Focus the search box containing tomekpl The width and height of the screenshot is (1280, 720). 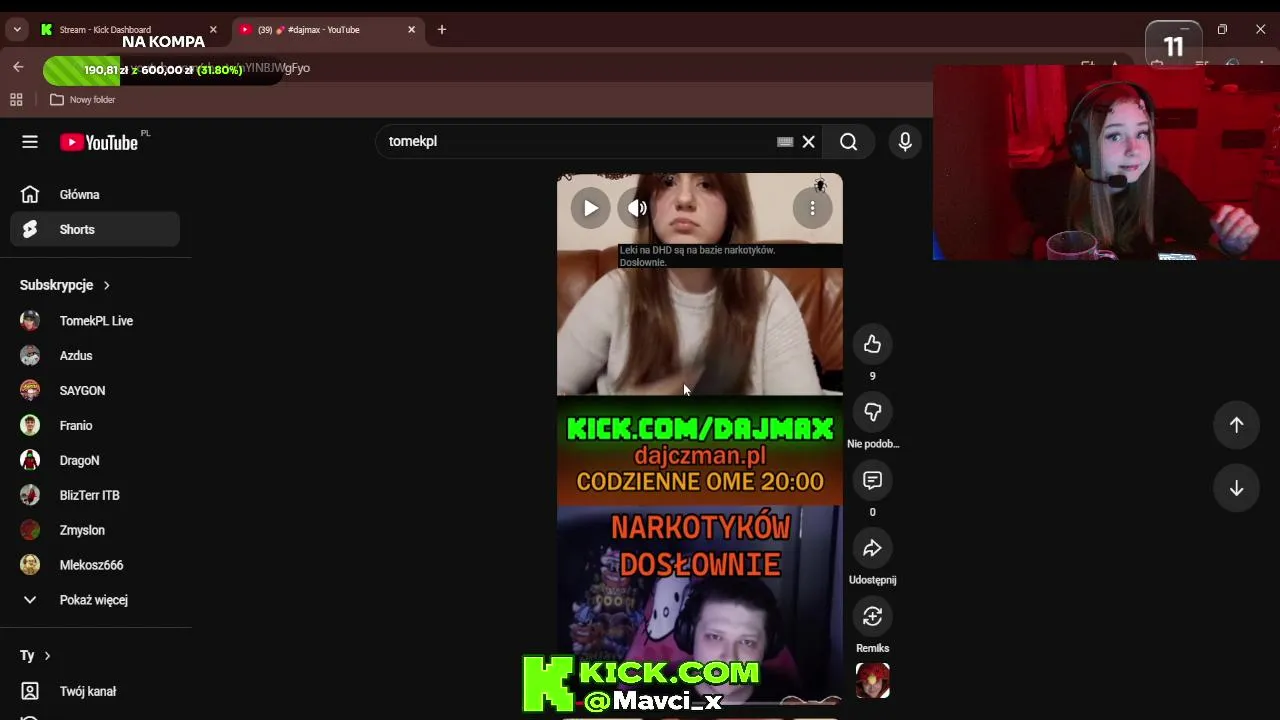pos(578,142)
